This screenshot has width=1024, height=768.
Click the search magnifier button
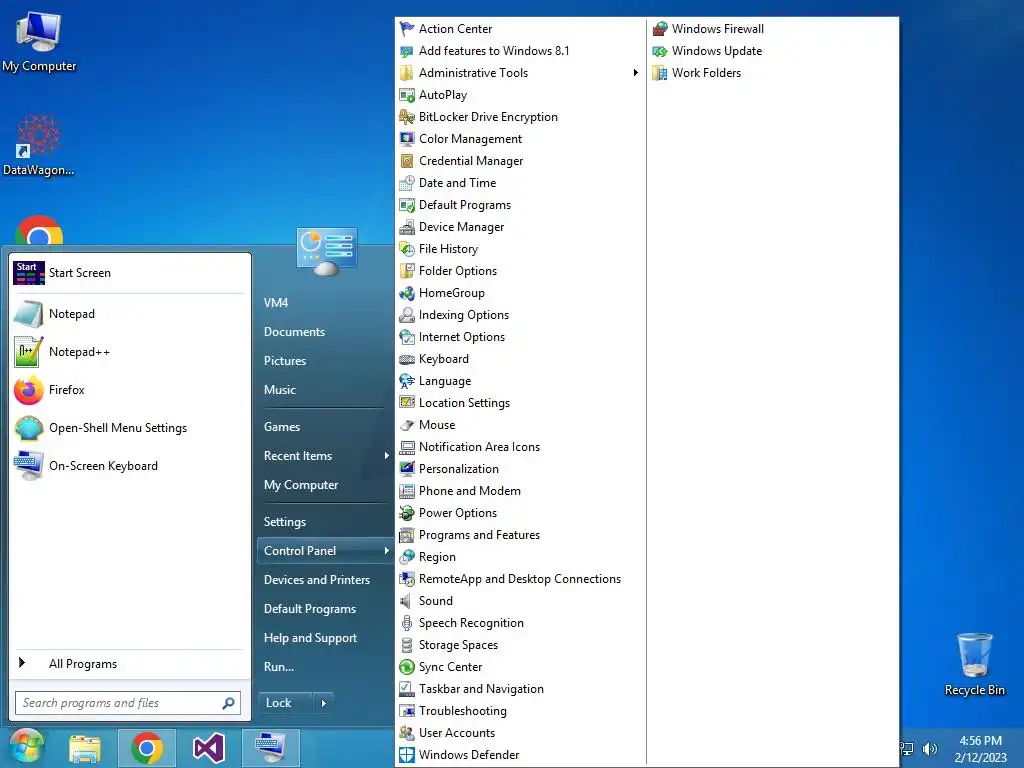coord(229,703)
